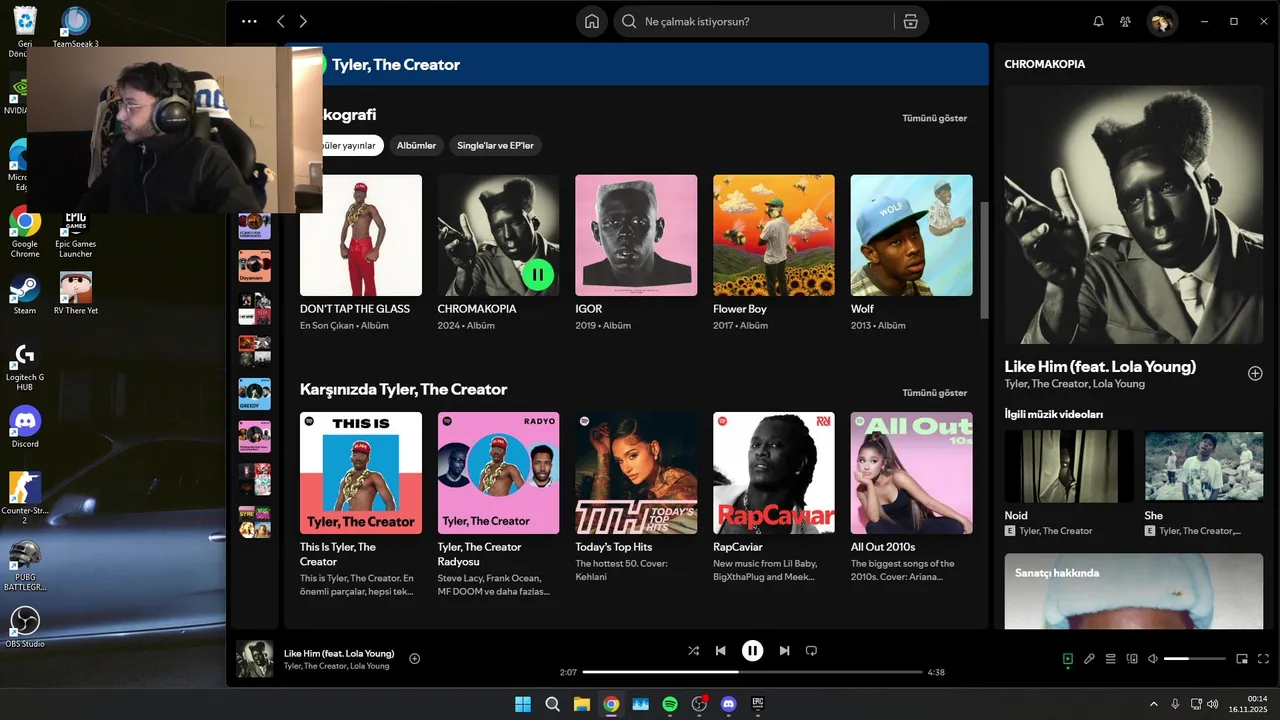The image size is (1280, 720).
Task: Toggle shuffle playback
Action: [694, 651]
